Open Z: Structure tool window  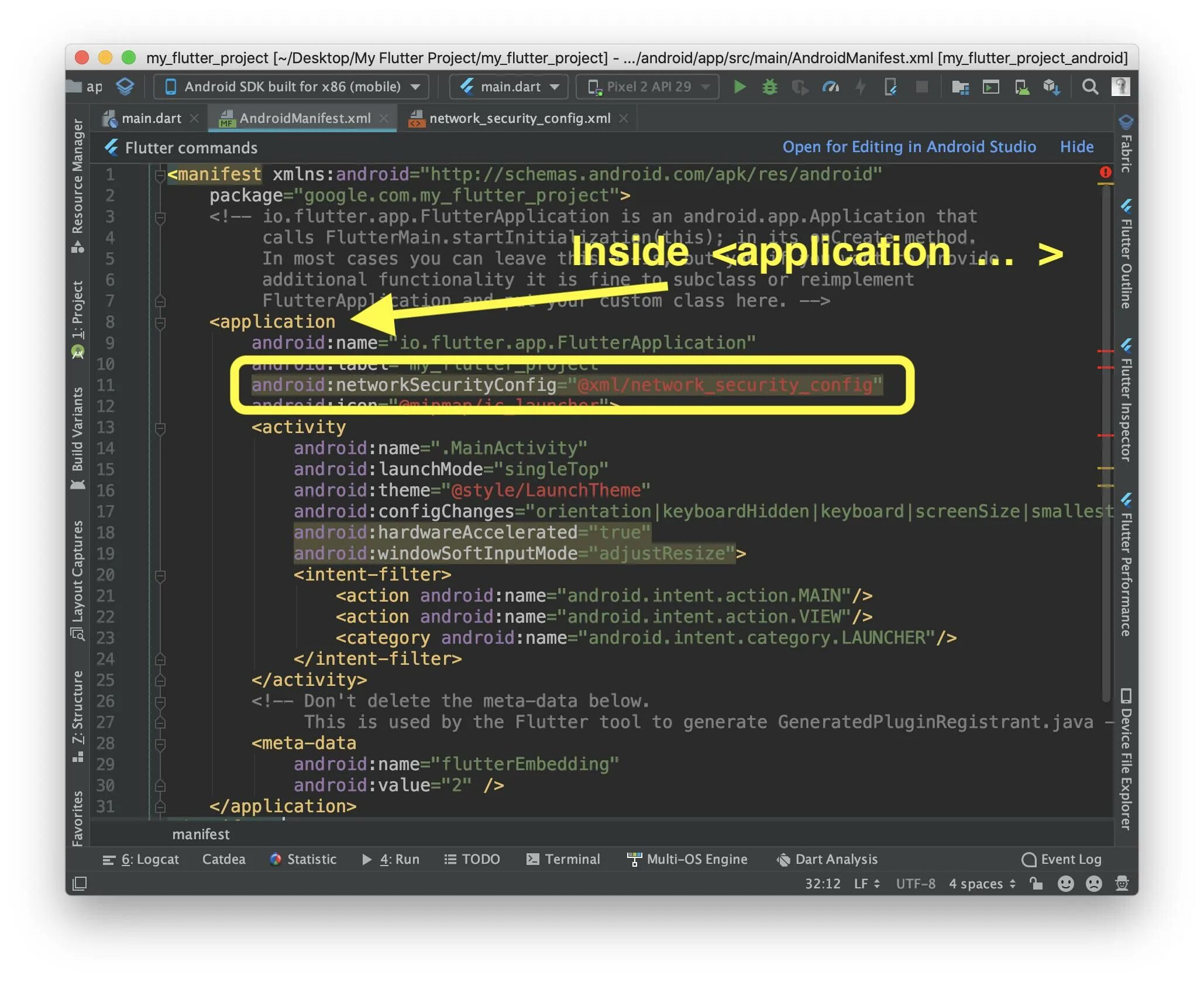(78, 716)
